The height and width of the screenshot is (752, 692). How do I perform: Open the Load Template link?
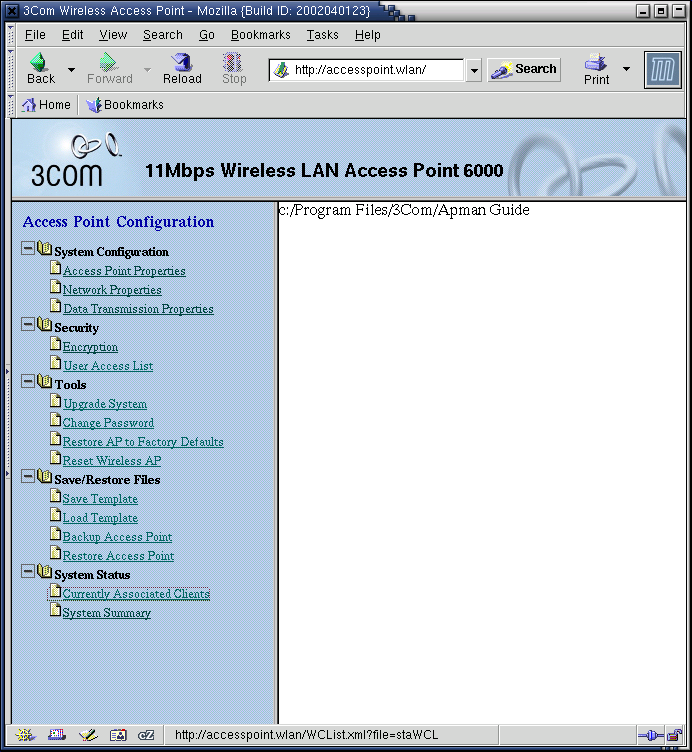(x=100, y=518)
